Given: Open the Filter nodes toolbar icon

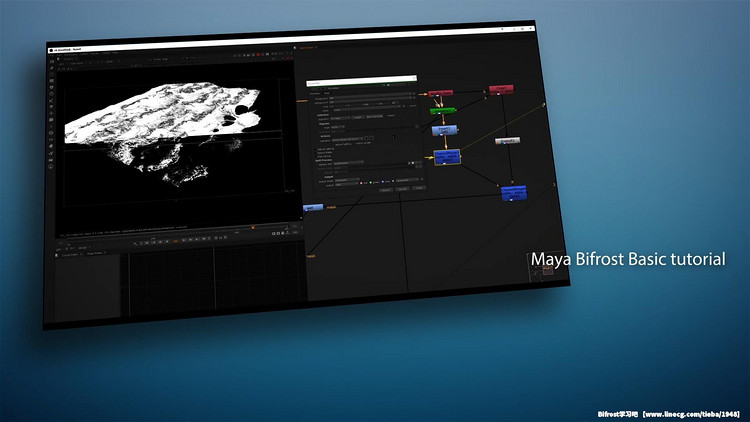Looking at the screenshot, I should point(52,94).
